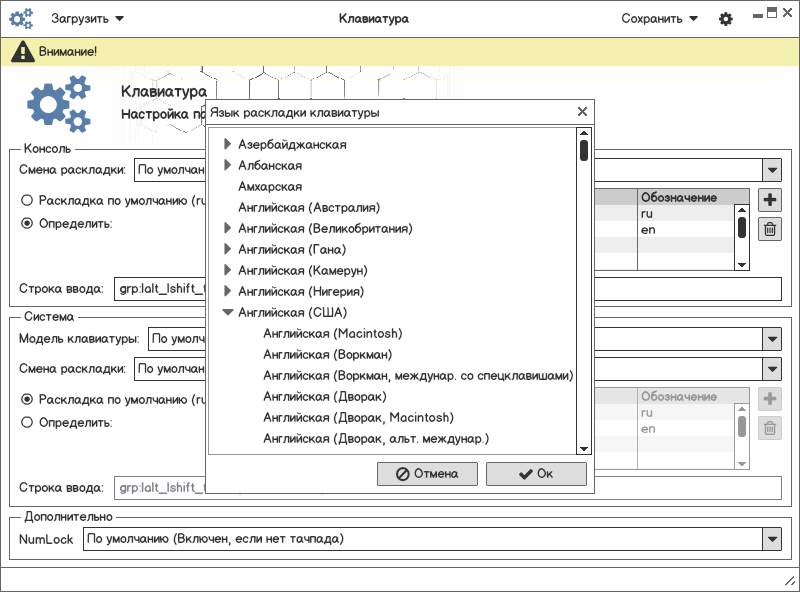Click system Строка ввода input field
This screenshot has width=800, height=592.
tap(448, 488)
